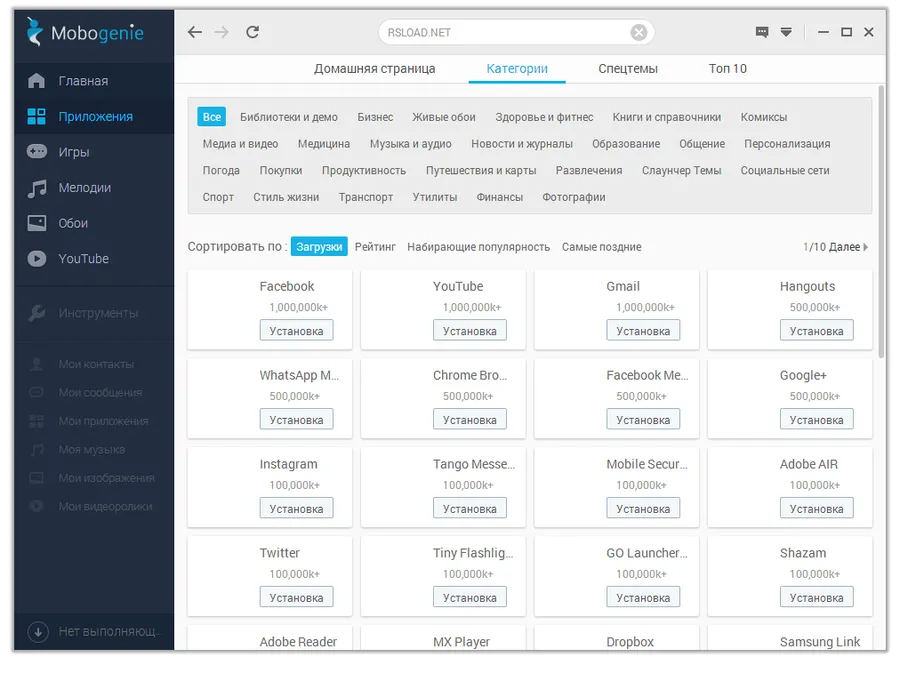Click the vertical scrollbar thumb

point(881,221)
